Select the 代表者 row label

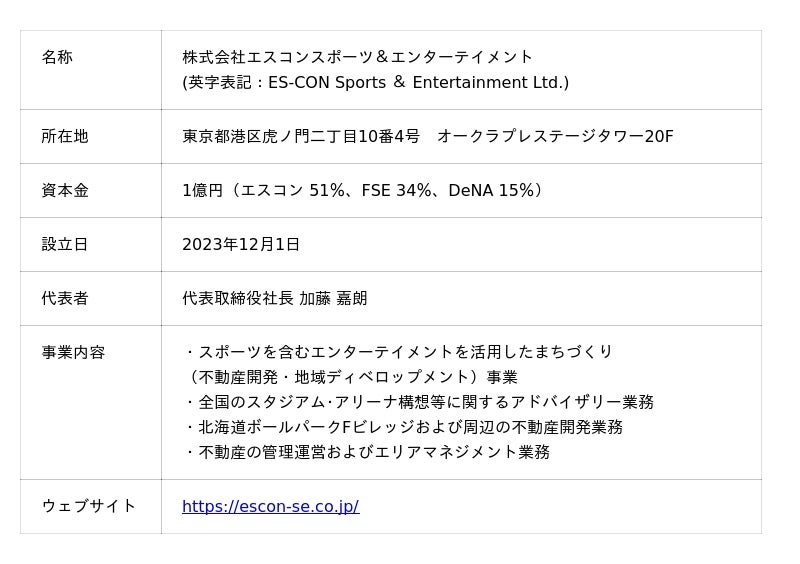pos(65,298)
